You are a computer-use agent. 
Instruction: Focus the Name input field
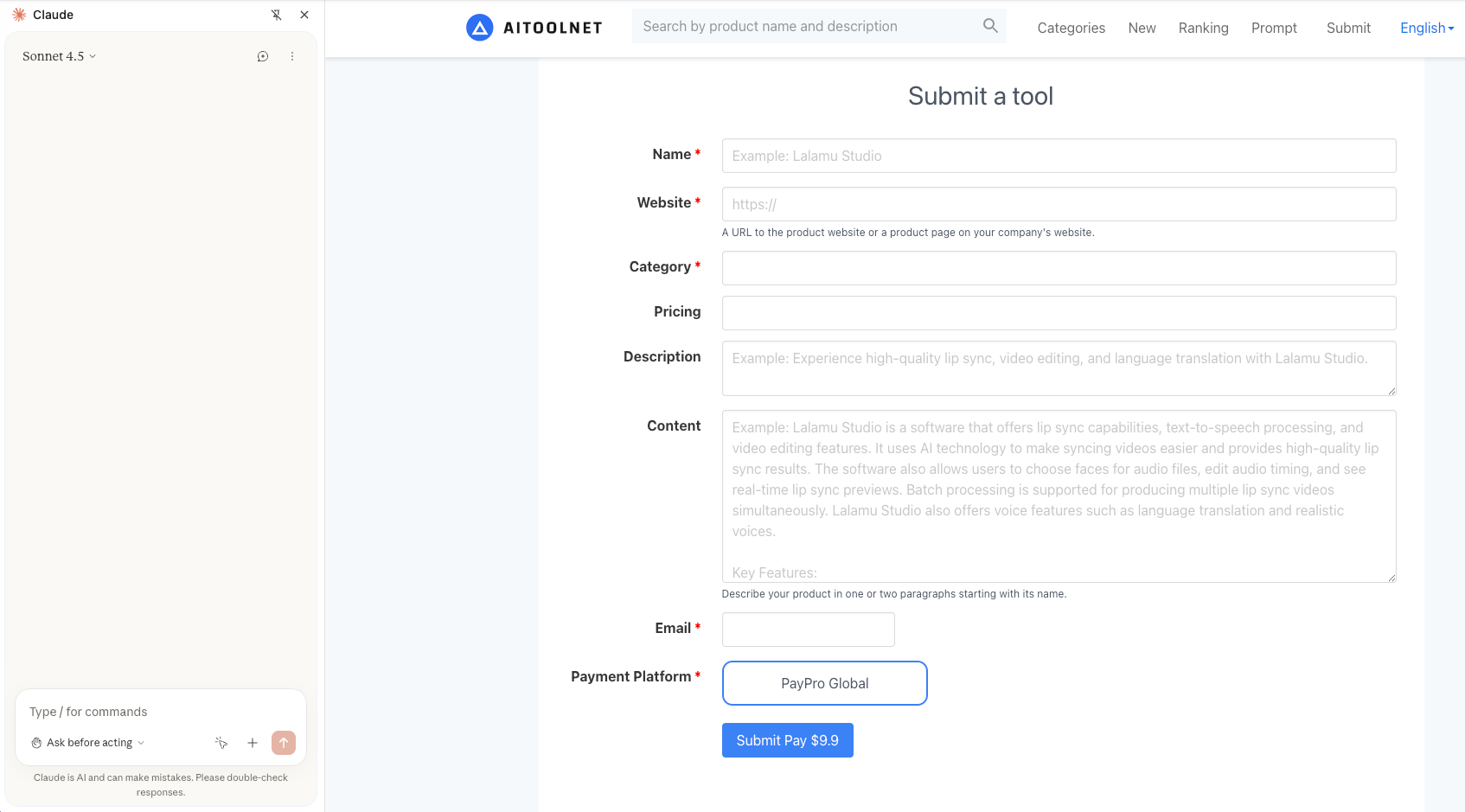click(1059, 156)
